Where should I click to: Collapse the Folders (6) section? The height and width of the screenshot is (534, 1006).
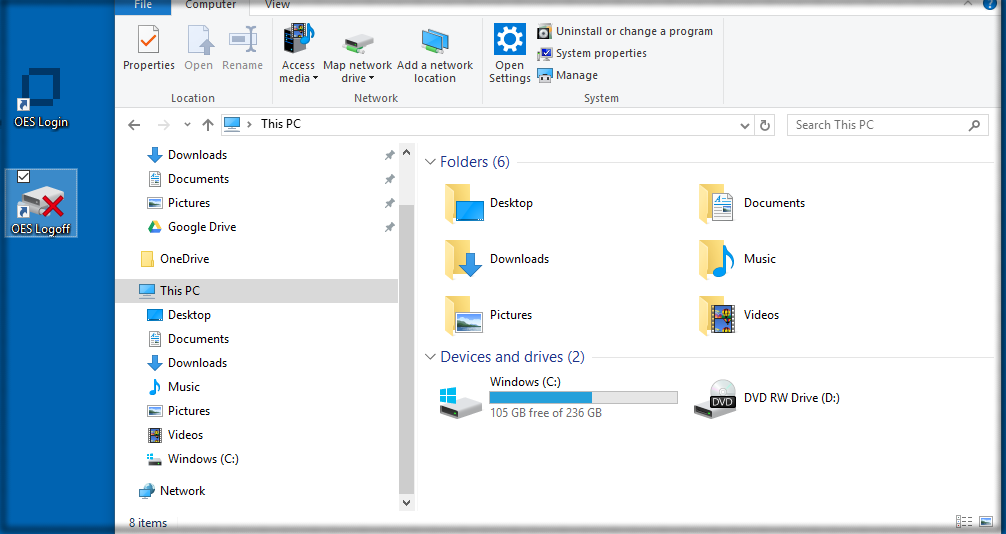(430, 162)
